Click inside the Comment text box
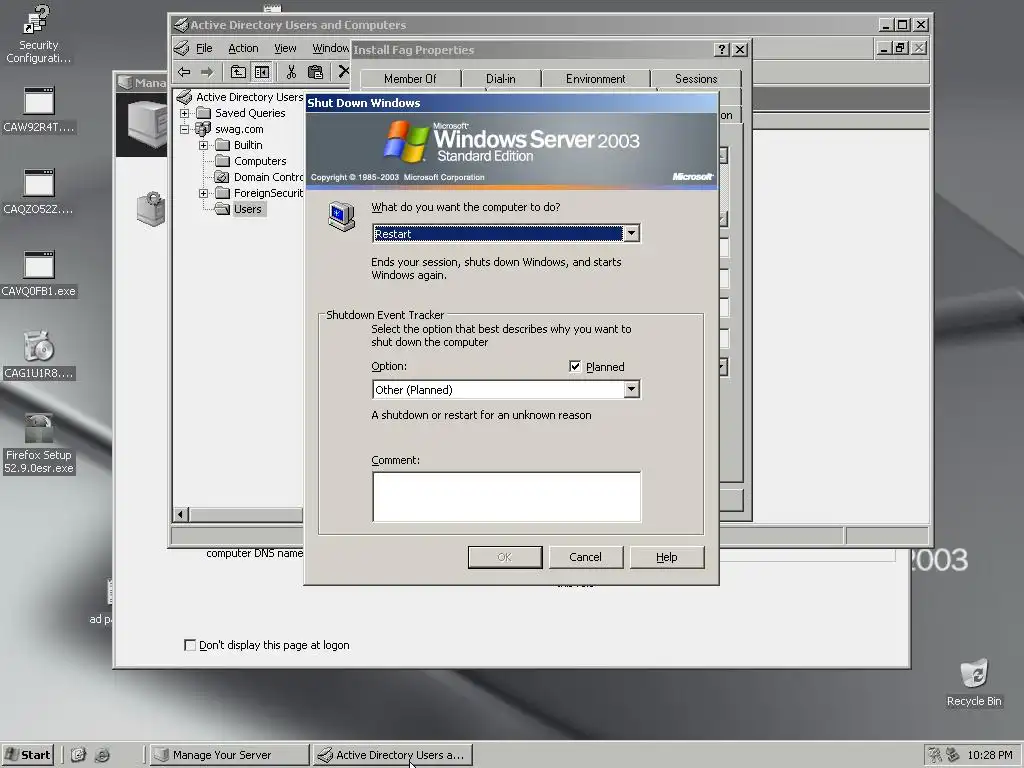This screenshot has height=768, width=1024. tap(507, 497)
